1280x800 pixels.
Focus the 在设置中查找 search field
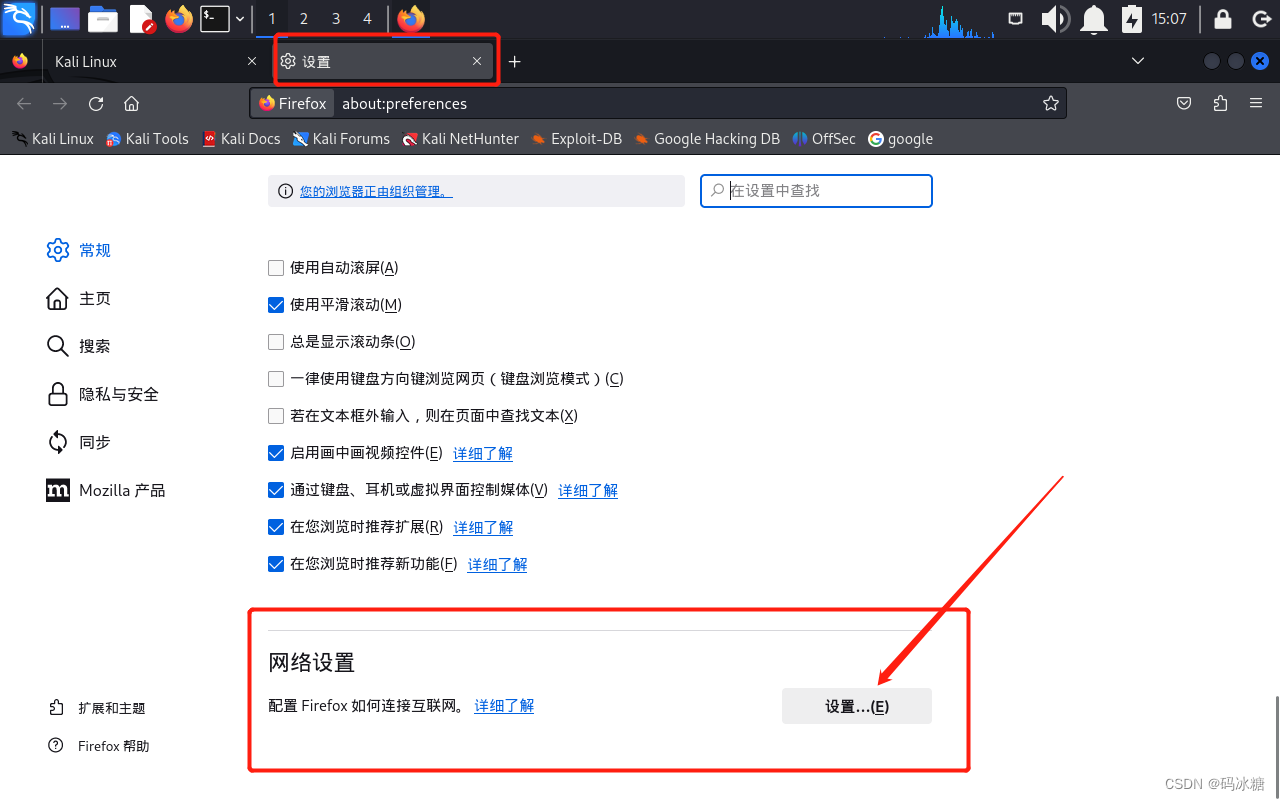pyautogui.click(x=816, y=190)
